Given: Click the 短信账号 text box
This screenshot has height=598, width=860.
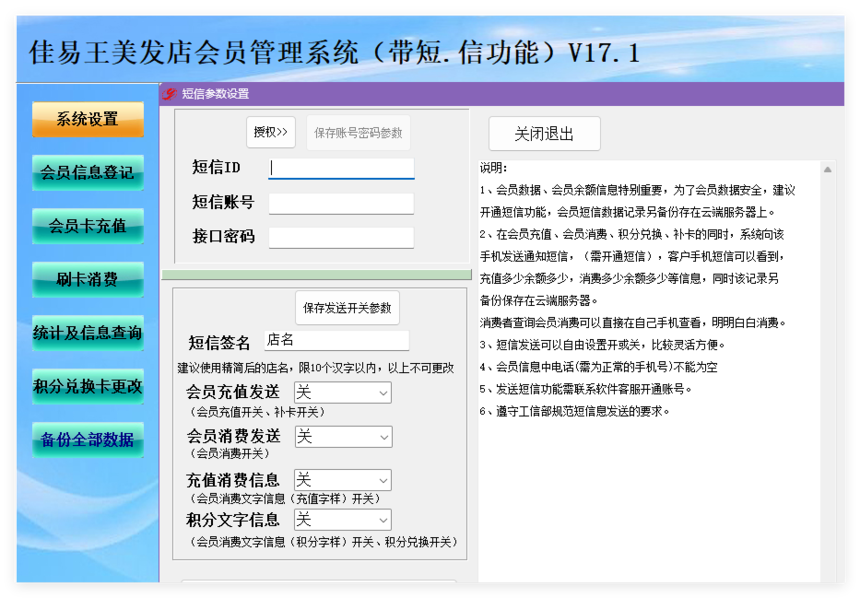Looking at the screenshot, I should (341, 203).
